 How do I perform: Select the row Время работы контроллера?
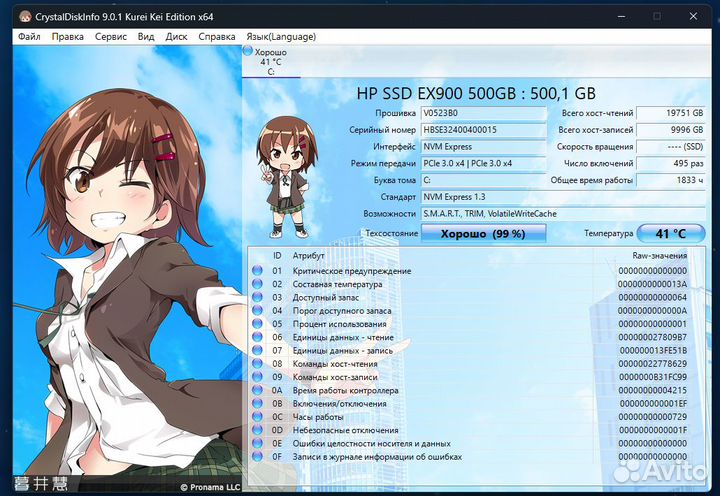point(469,390)
